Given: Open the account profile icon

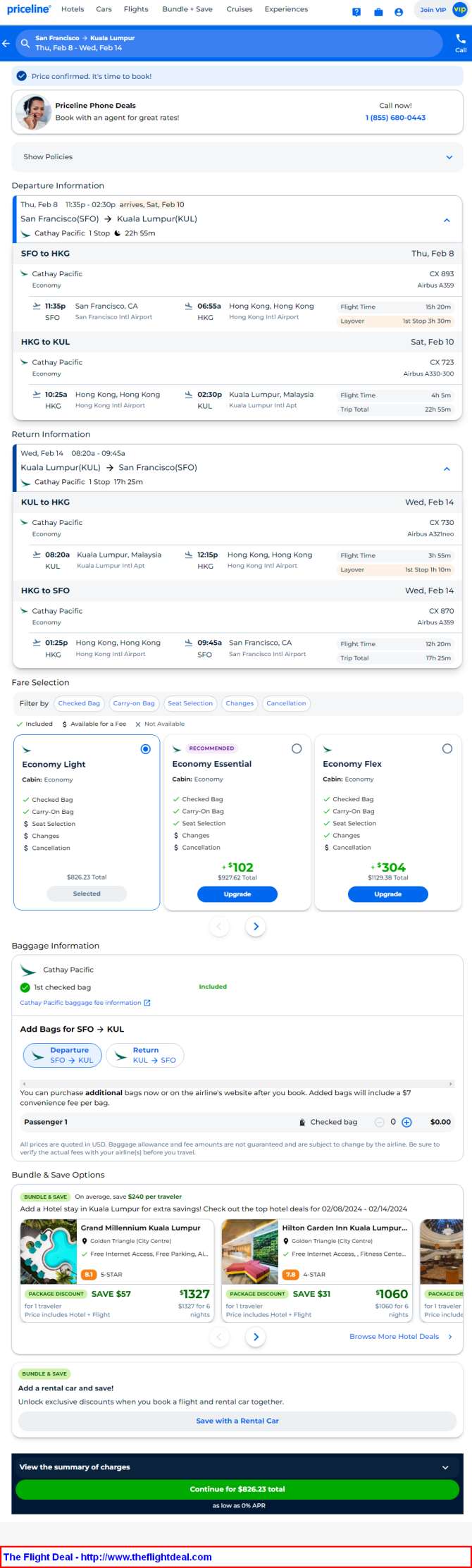Looking at the screenshot, I should pos(399,12).
